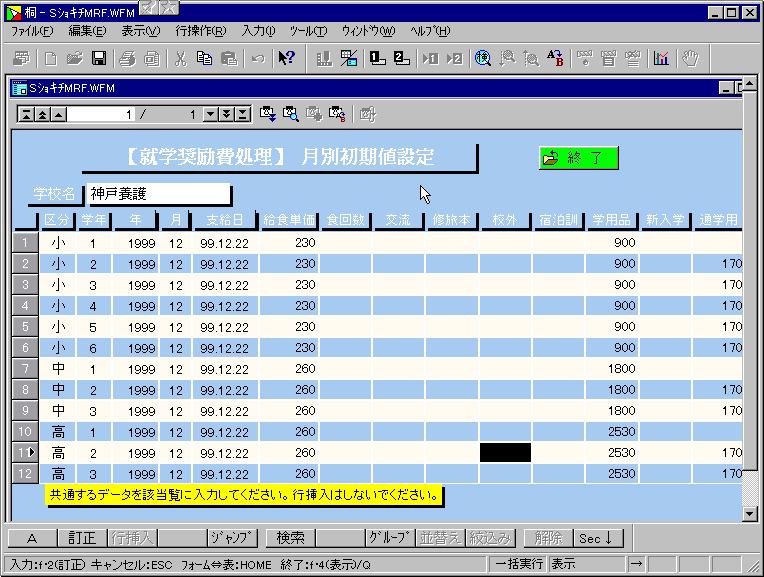Viewport: 764px width, 577px height.
Task: Activate the context help arrow-question icon
Action: click(x=286, y=59)
